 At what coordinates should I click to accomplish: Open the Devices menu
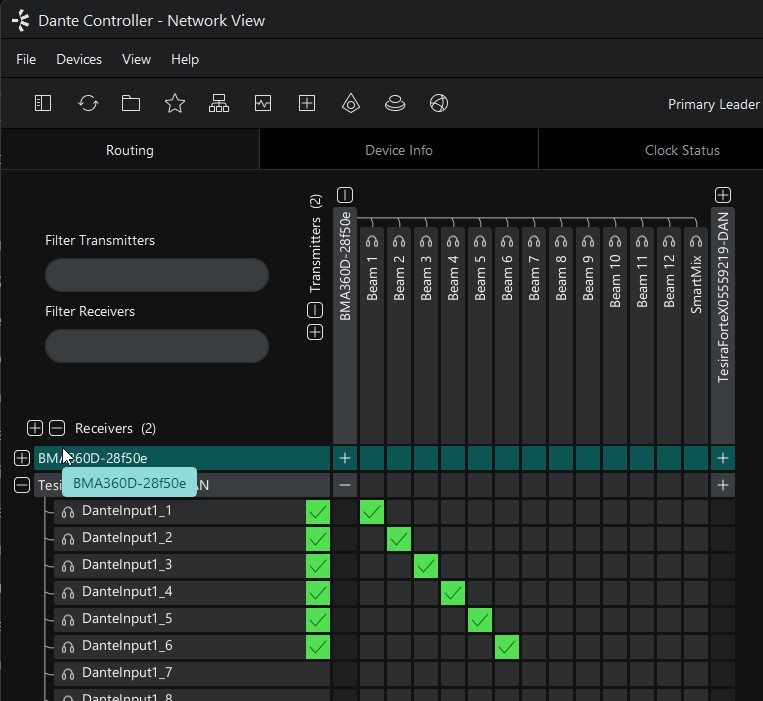click(79, 59)
